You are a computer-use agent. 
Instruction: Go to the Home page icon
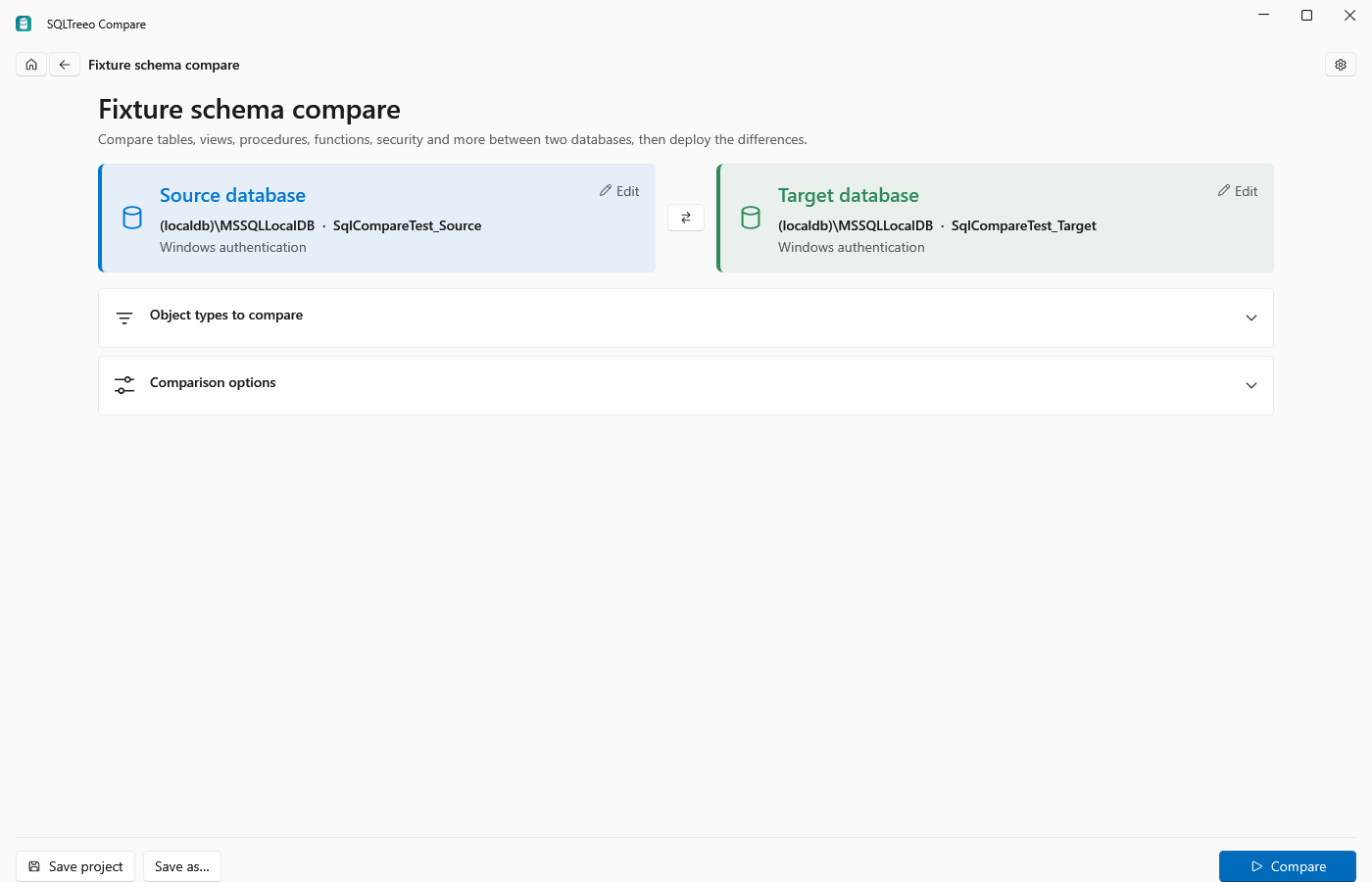pos(31,65)
